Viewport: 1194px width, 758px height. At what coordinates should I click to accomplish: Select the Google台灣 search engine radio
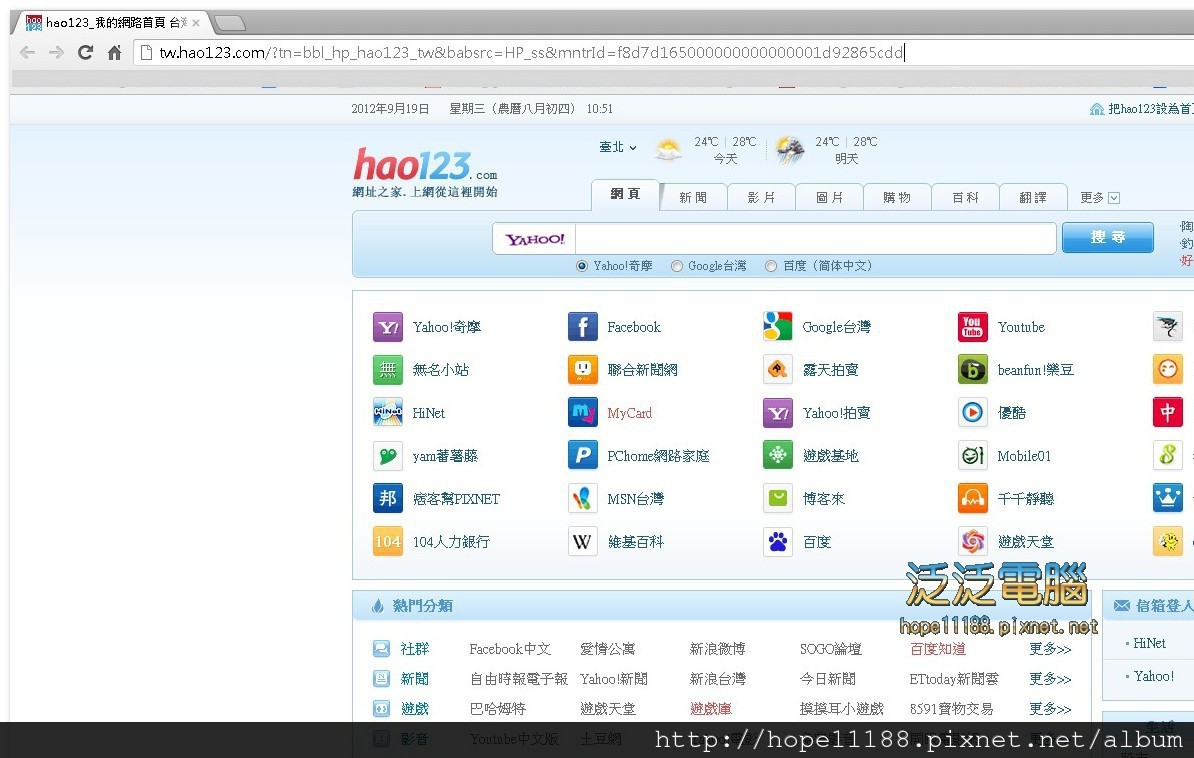click(x=676, y=266)
